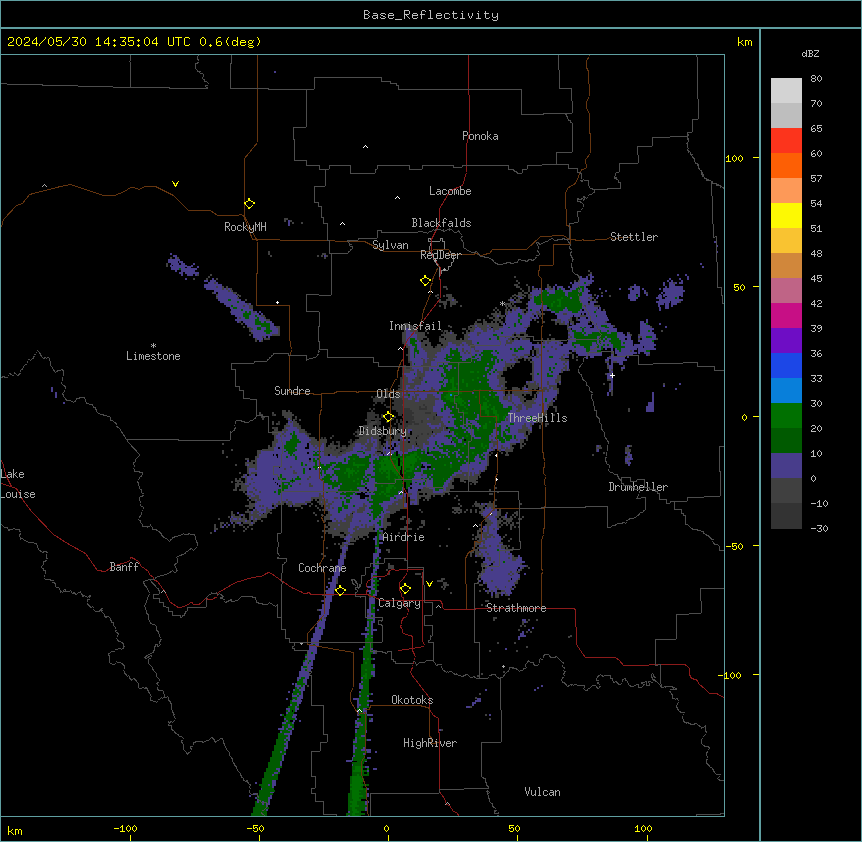862x842 pixels.
Task: Click the Ponoka city label
Action: (x=480, y=136)
